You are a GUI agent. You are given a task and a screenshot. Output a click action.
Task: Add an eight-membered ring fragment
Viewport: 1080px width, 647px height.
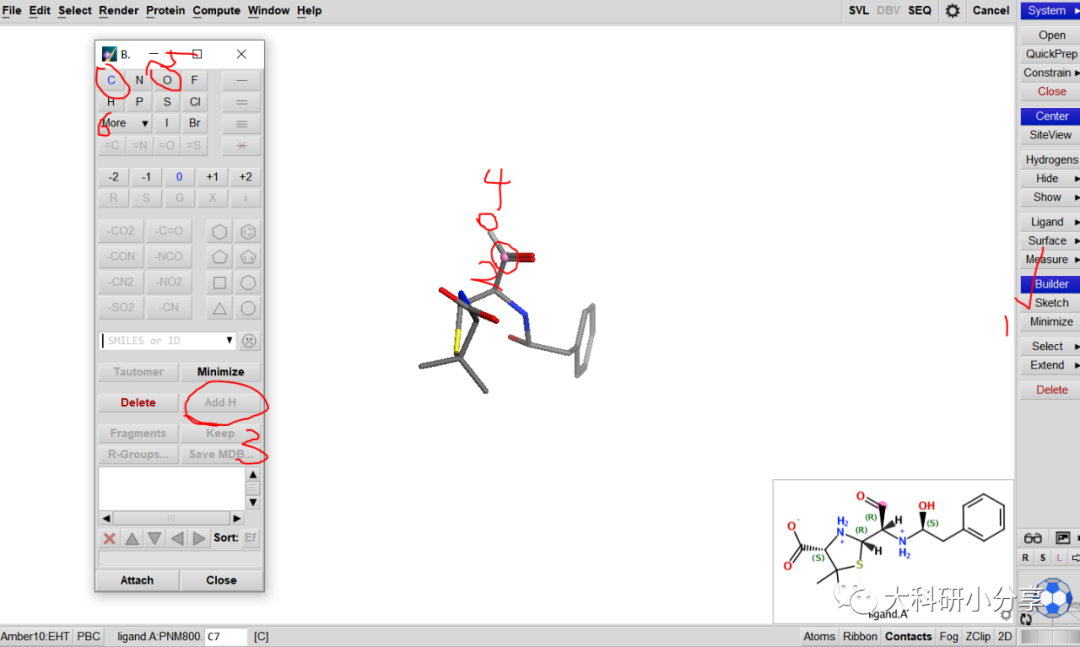(x=248, y=308)
